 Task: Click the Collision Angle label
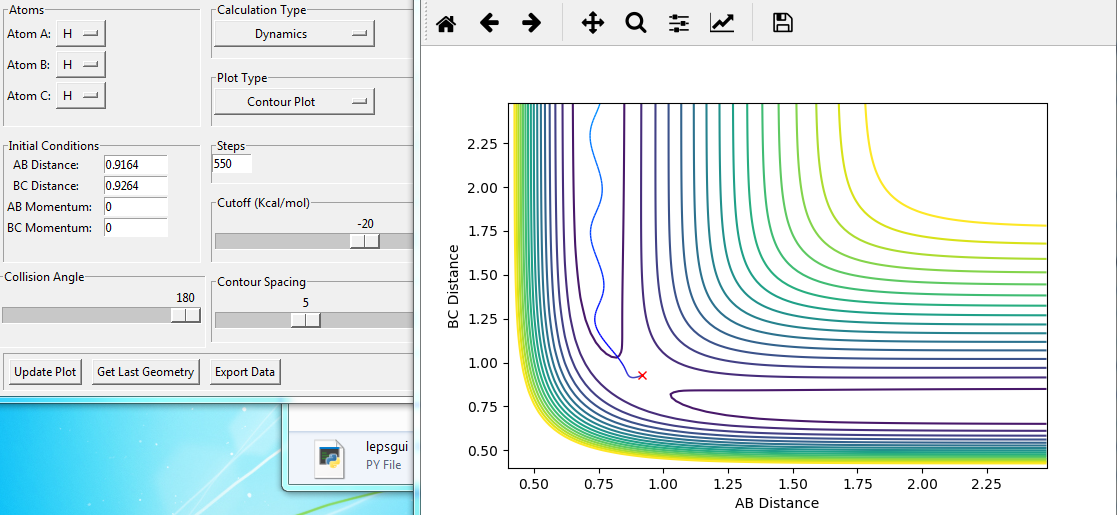[x=44, y=277]
